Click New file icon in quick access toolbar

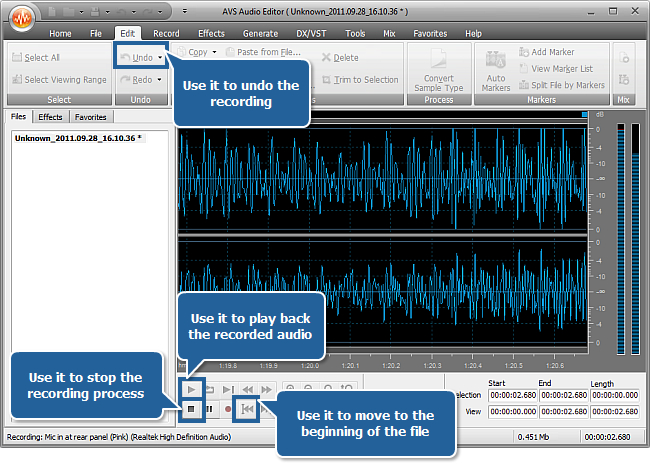pyautogui.click(x=52, y=12)
